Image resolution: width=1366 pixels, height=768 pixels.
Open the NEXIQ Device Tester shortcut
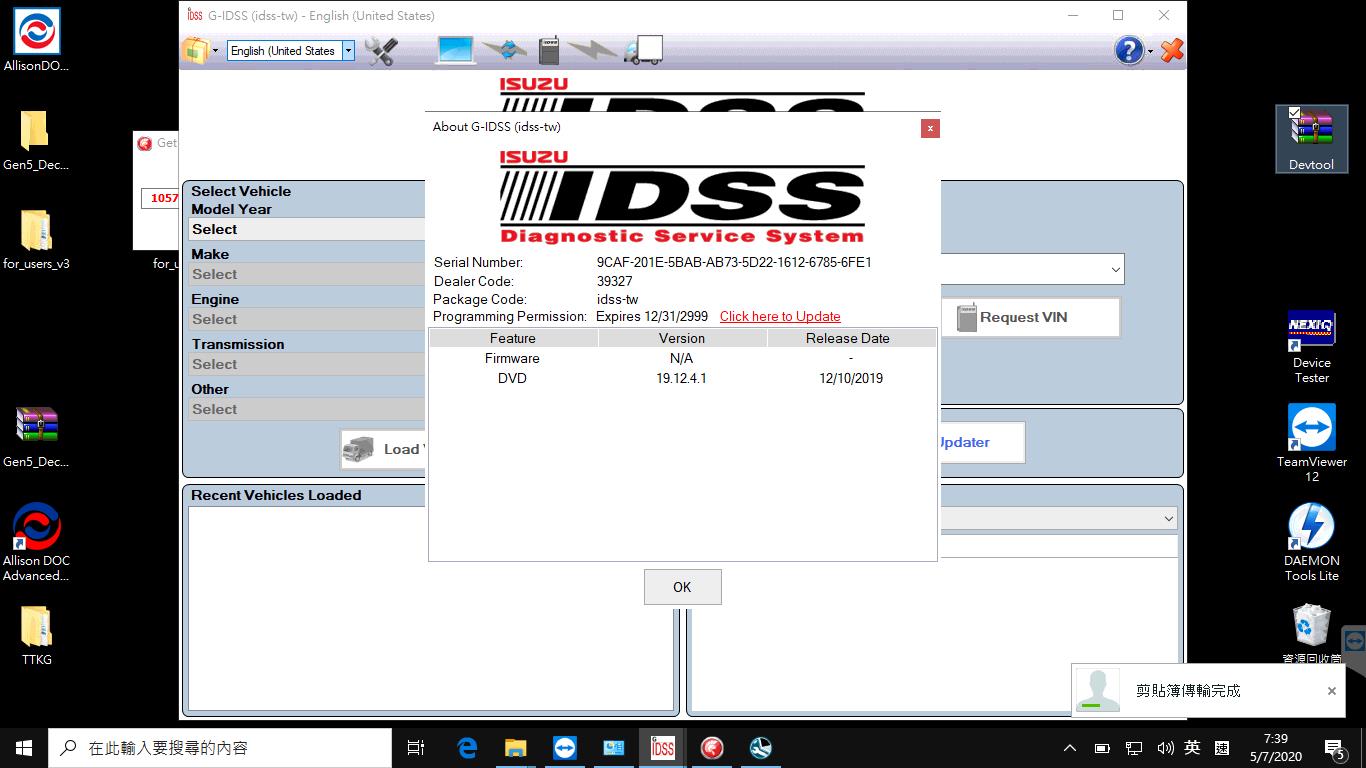pos(1311,347)
